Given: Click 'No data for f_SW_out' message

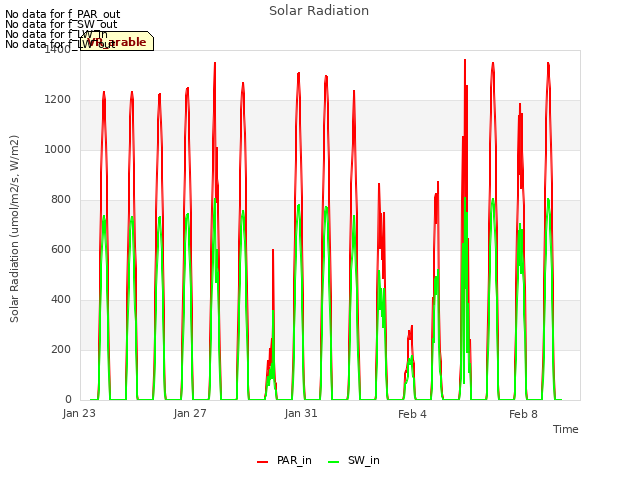Looking at the screenshot, I should [61, 24].
